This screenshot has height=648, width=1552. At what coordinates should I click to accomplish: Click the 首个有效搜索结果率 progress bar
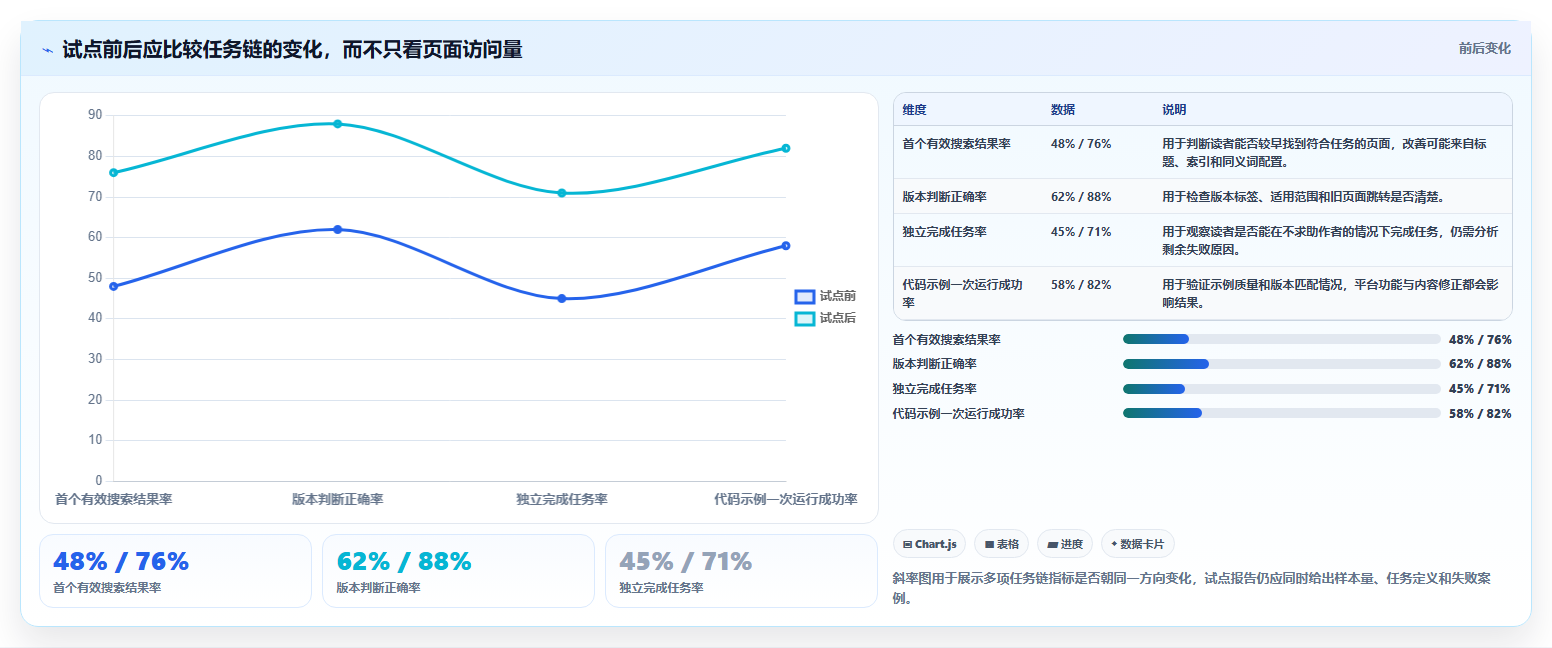[1282, 339]
